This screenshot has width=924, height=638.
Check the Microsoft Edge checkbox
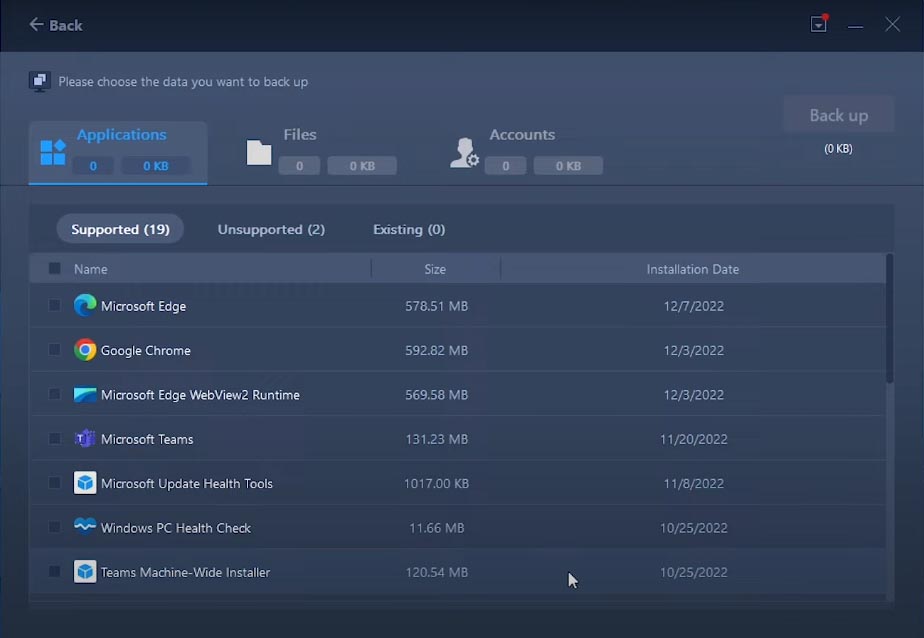(54, 305)
